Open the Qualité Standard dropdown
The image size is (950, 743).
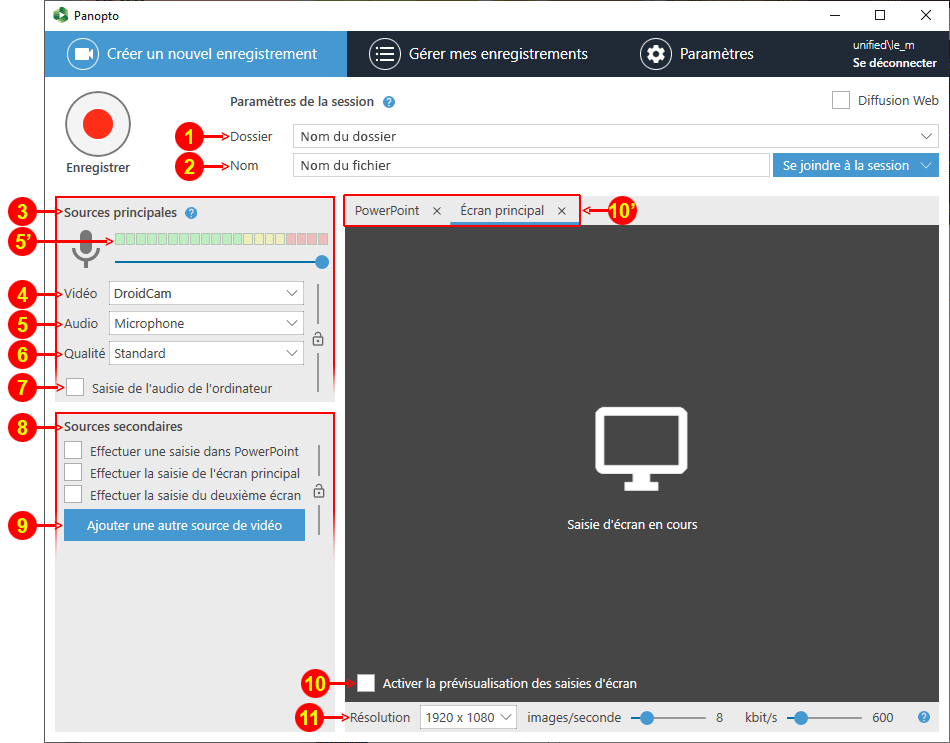pyautogui.click(x=206, y=353)
